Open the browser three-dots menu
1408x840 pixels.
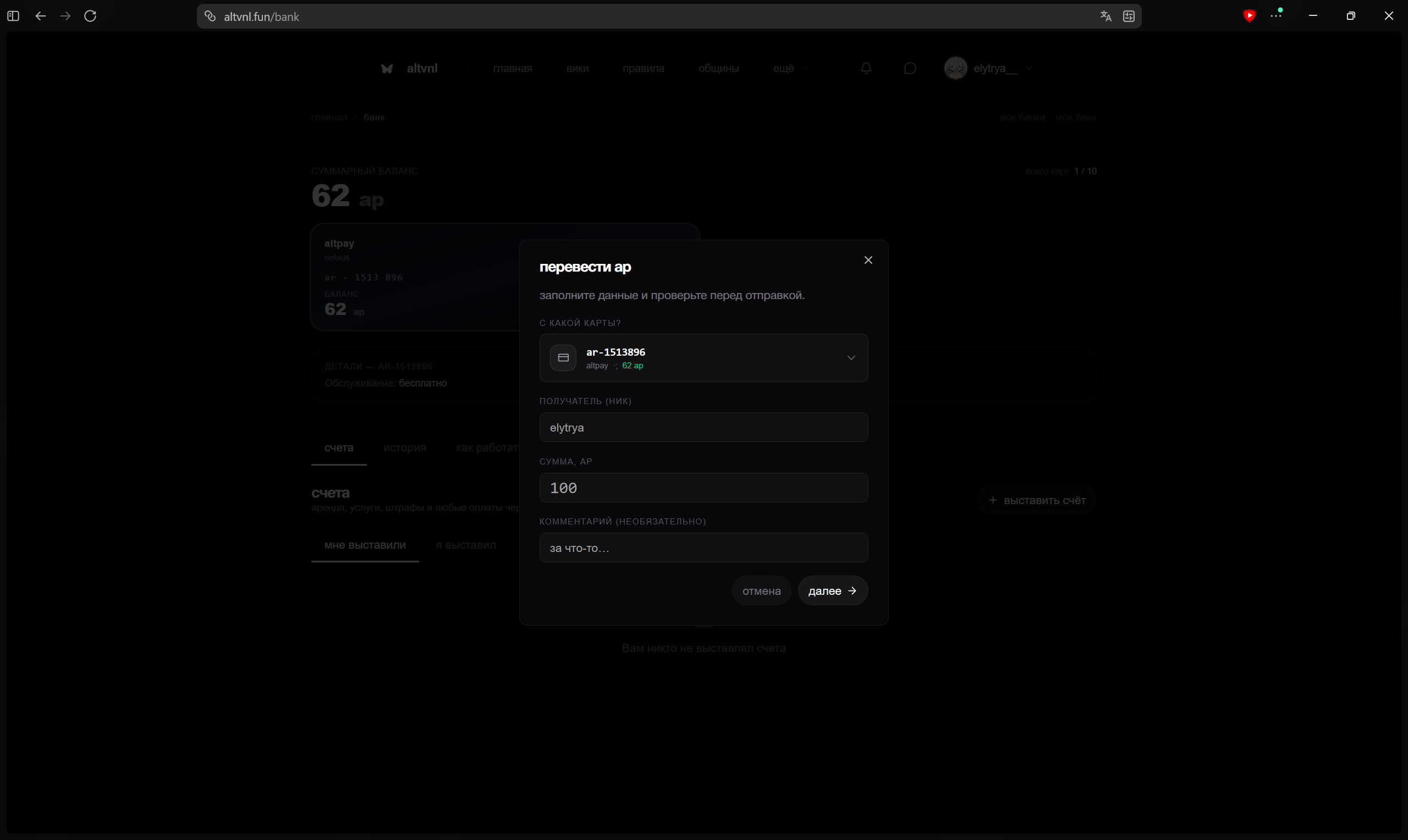1275,15
